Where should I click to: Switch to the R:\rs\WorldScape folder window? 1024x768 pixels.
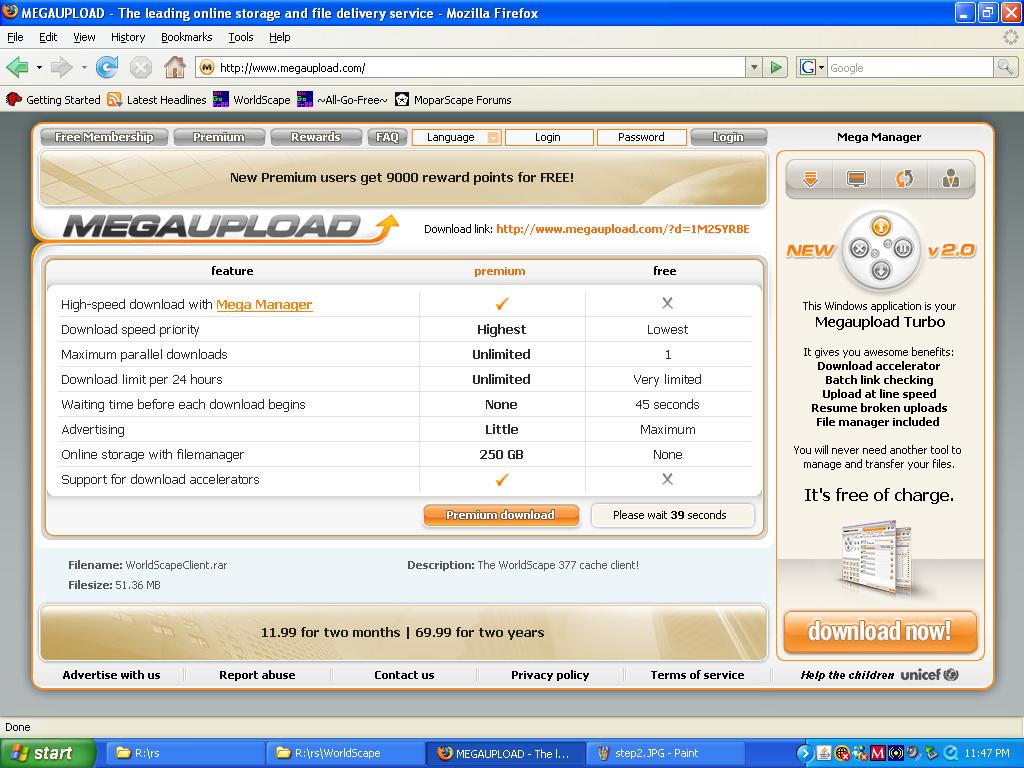pos(346,753)
